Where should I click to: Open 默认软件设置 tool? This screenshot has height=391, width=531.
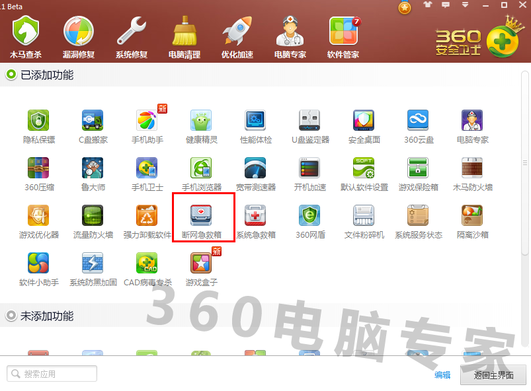pos(364,174)
